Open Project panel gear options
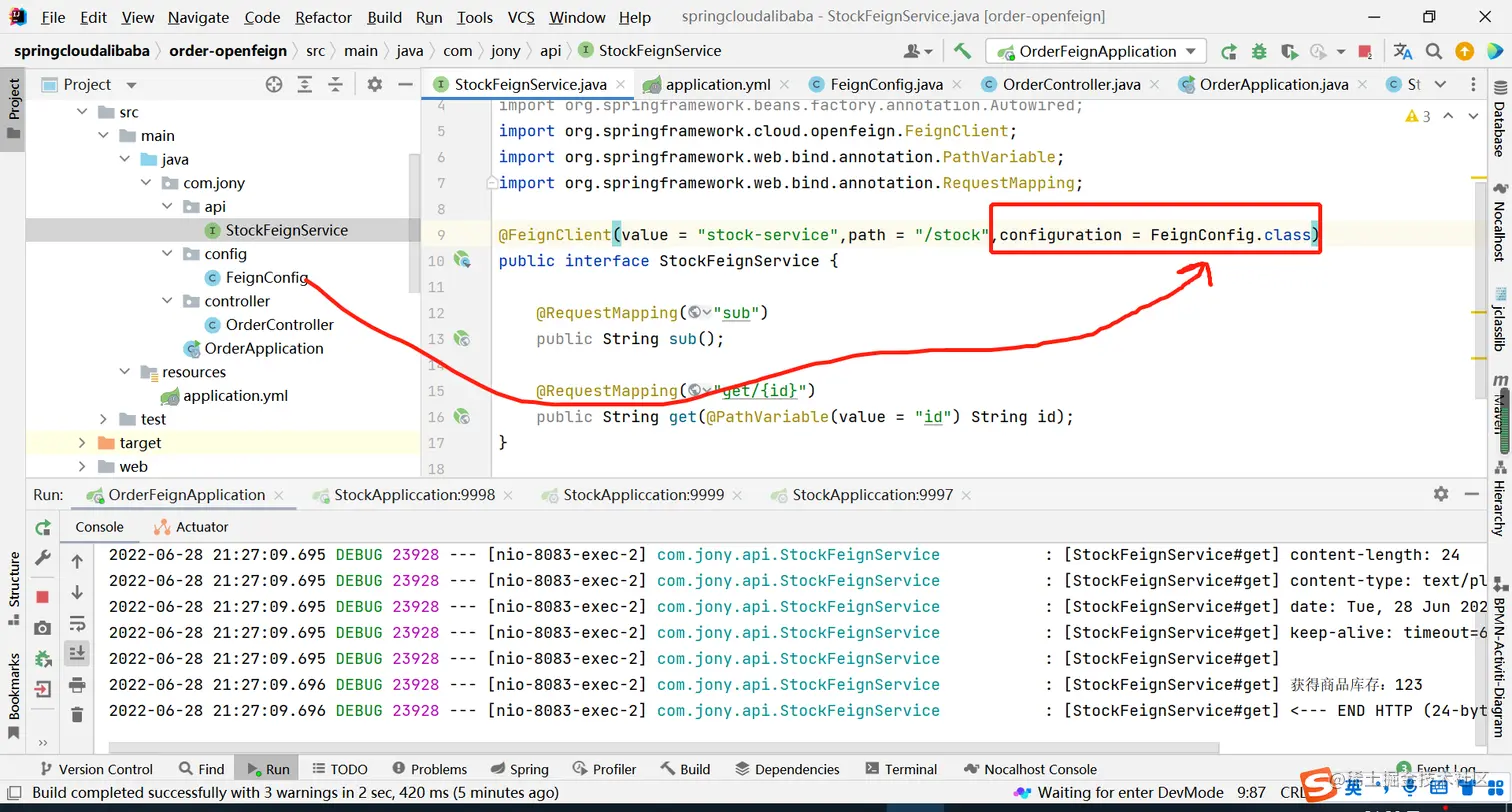 374,85
